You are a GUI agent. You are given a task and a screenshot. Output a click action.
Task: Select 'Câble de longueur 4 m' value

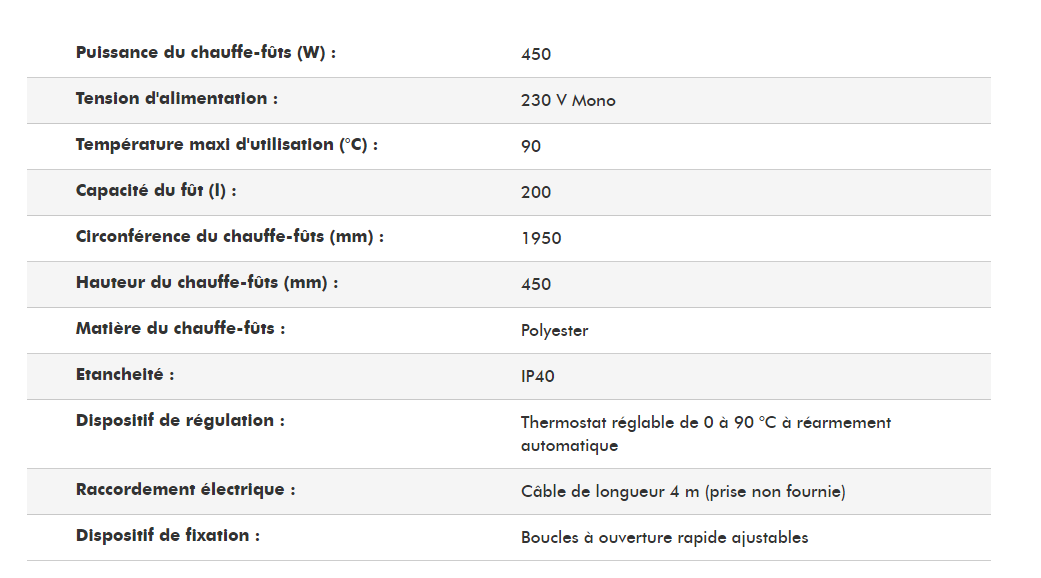(x=683, y=491)
